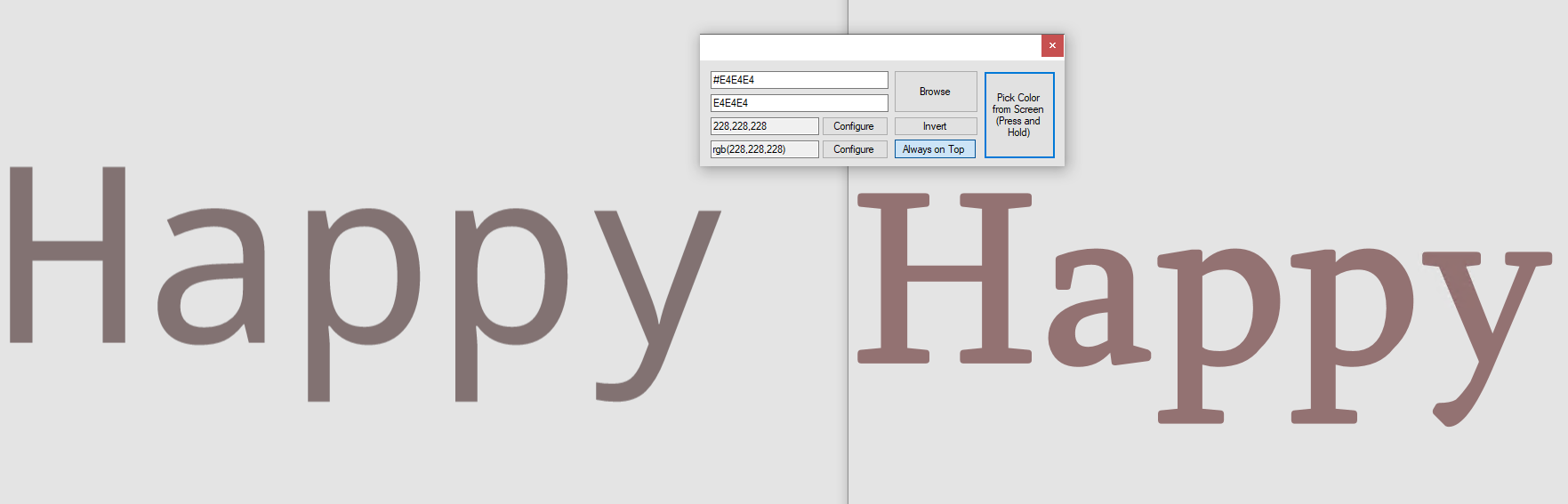Image resolution: width=1568 pixels, height=504 pixels.
Task: Toggle the Always on Top option
Action: pos(935,149)
